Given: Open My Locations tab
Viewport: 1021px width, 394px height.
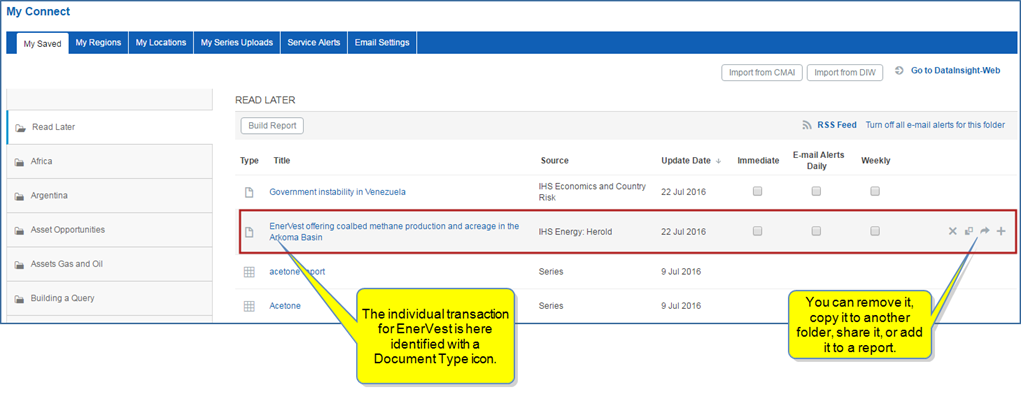Looking at the screenshot, I should [x=161, y=42].
